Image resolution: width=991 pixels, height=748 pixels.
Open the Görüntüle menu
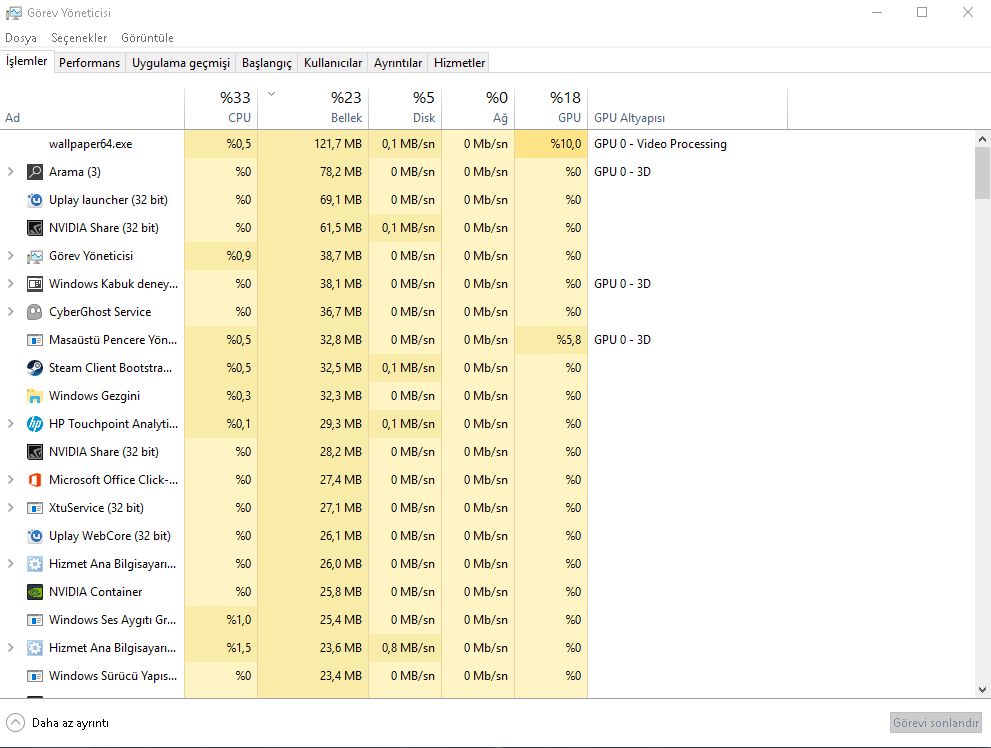(147, 38)
